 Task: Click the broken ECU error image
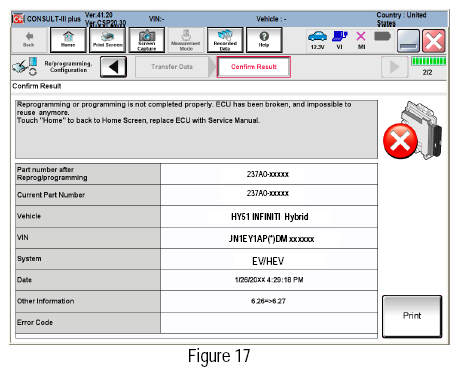[x=413, y=130]
